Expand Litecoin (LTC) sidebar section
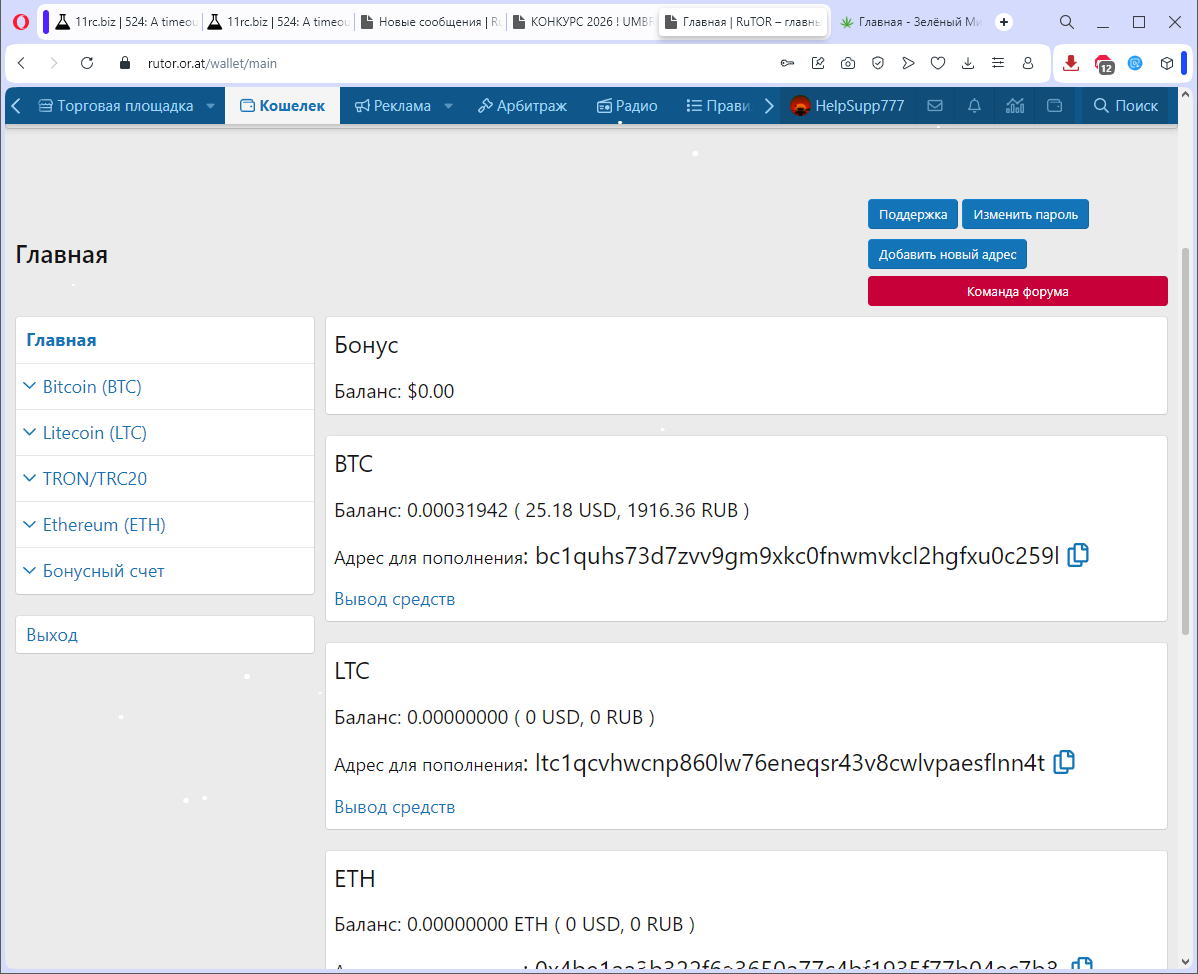Viewport: 1198px width, 974px height. (94, 433)
